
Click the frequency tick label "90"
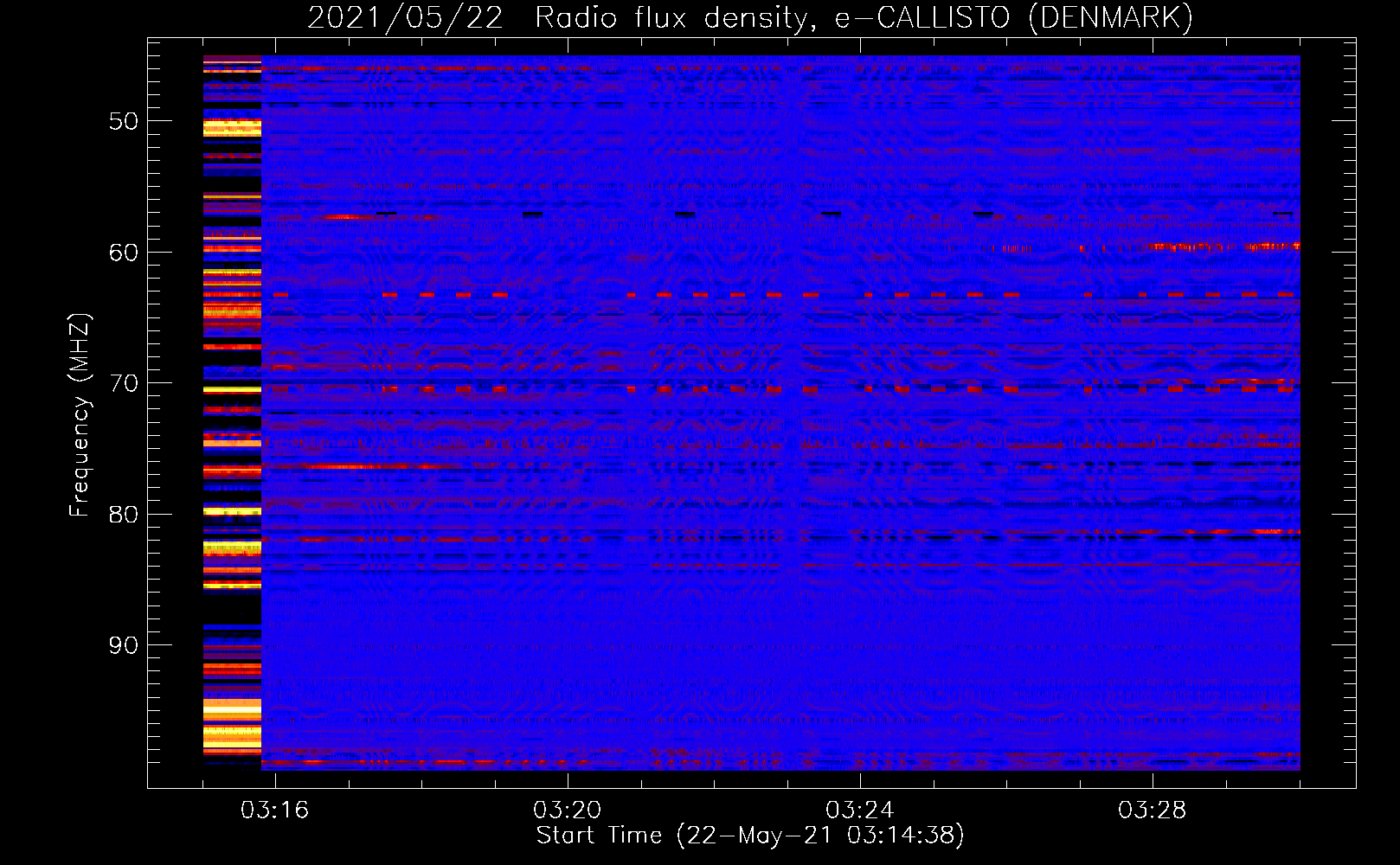click(x=124, y=645)
